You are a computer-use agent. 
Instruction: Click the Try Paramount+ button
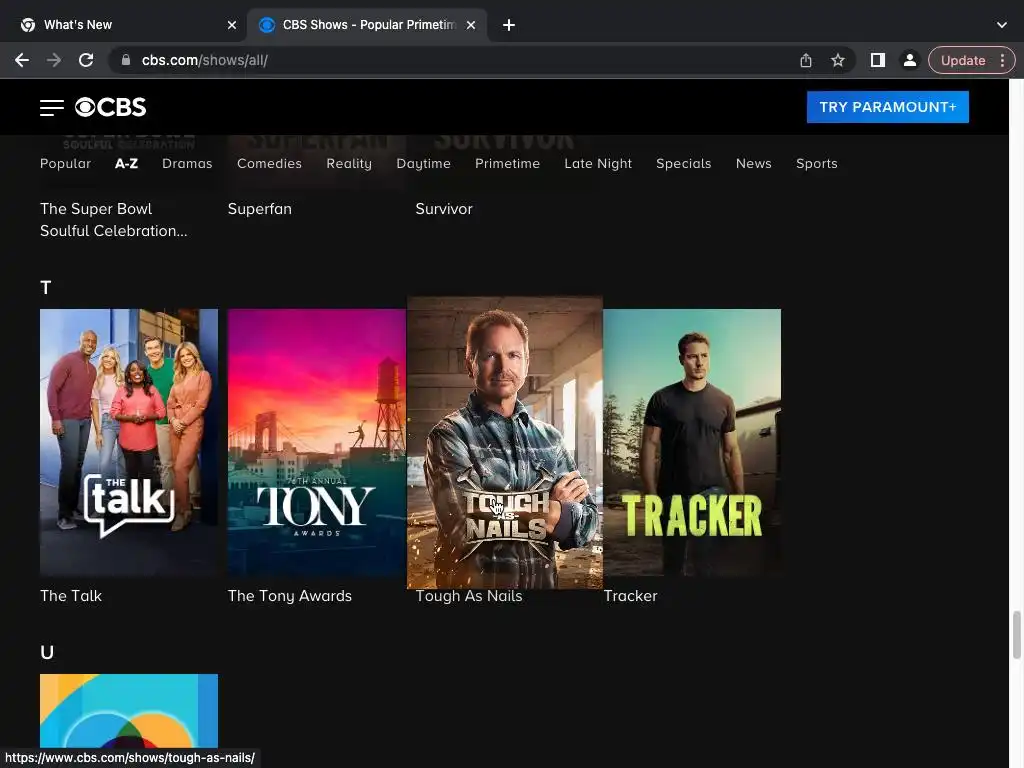tap(888, 107)
